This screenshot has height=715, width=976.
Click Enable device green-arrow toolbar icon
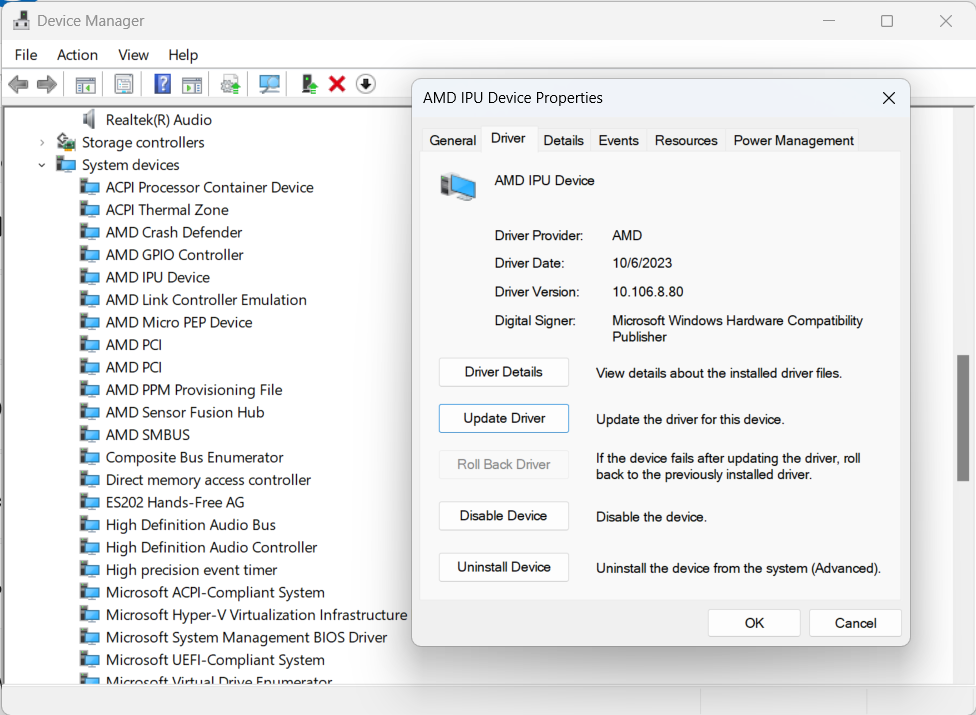309,84
